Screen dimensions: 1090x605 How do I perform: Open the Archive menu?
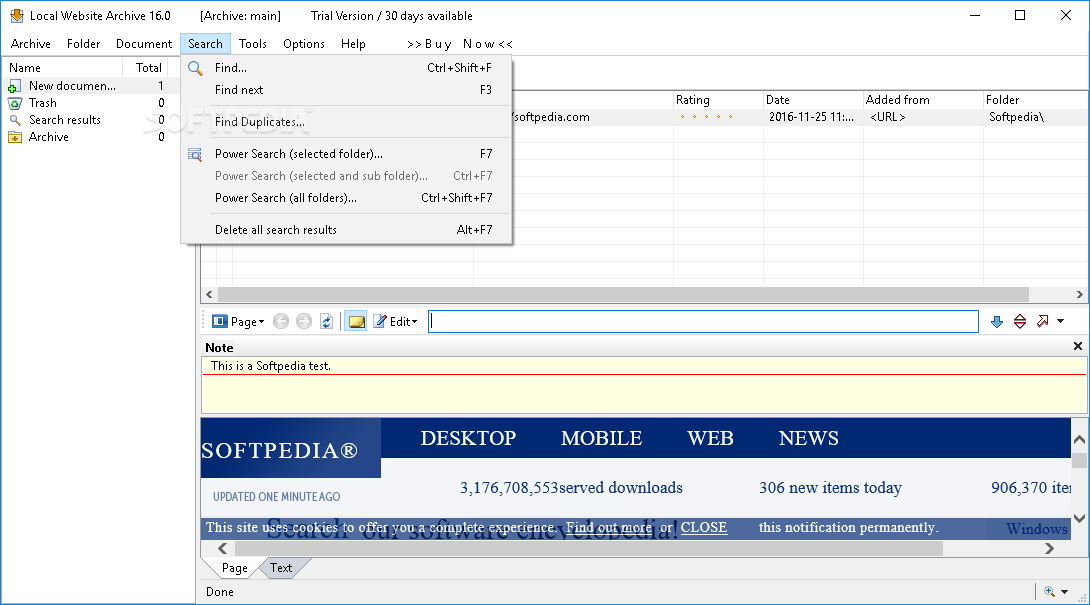(31, 44)
